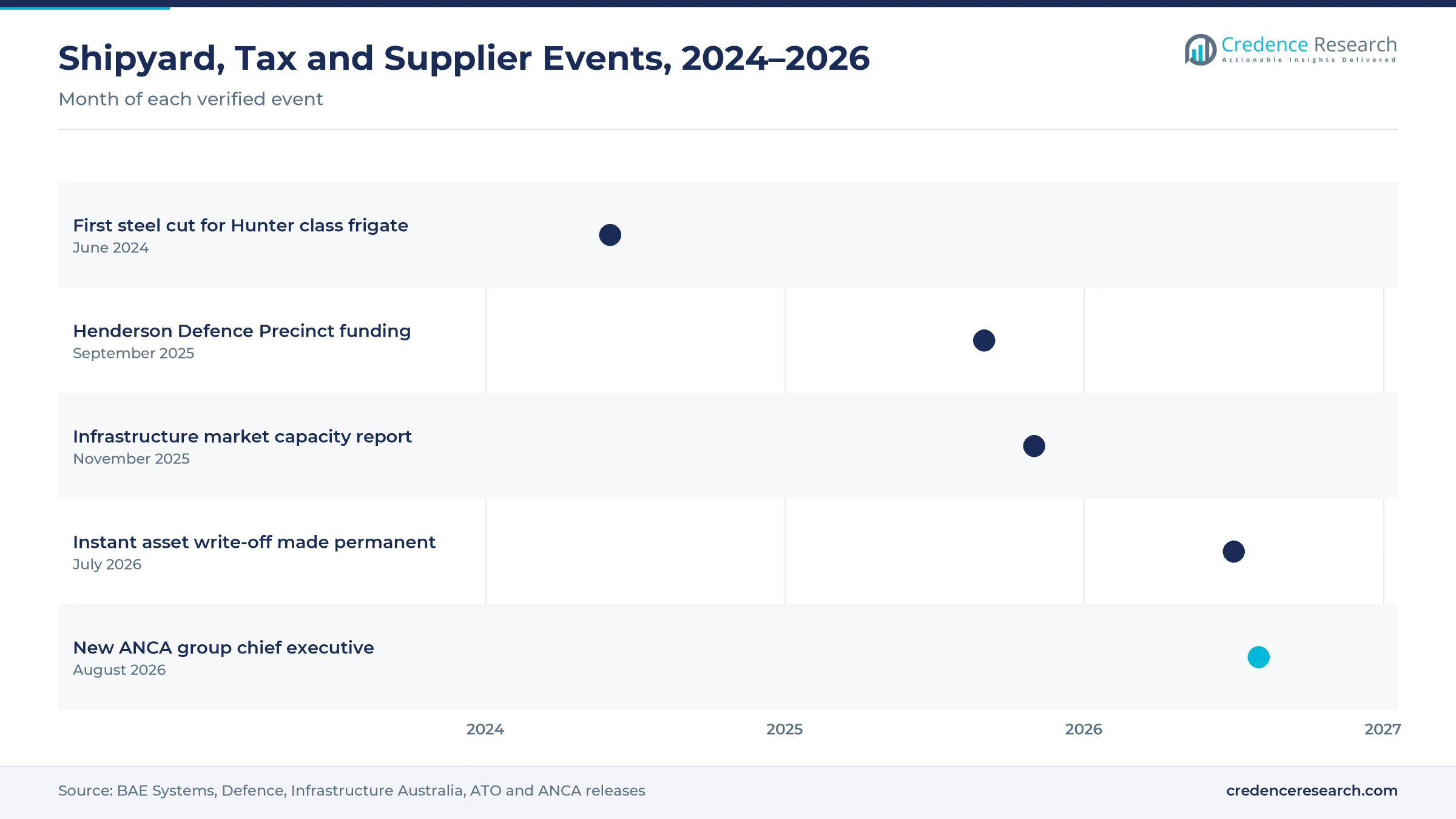The height and width of the screenshot is (819, 1456).
Task: Open the credenceresearch.com link
Action: 1312,790
